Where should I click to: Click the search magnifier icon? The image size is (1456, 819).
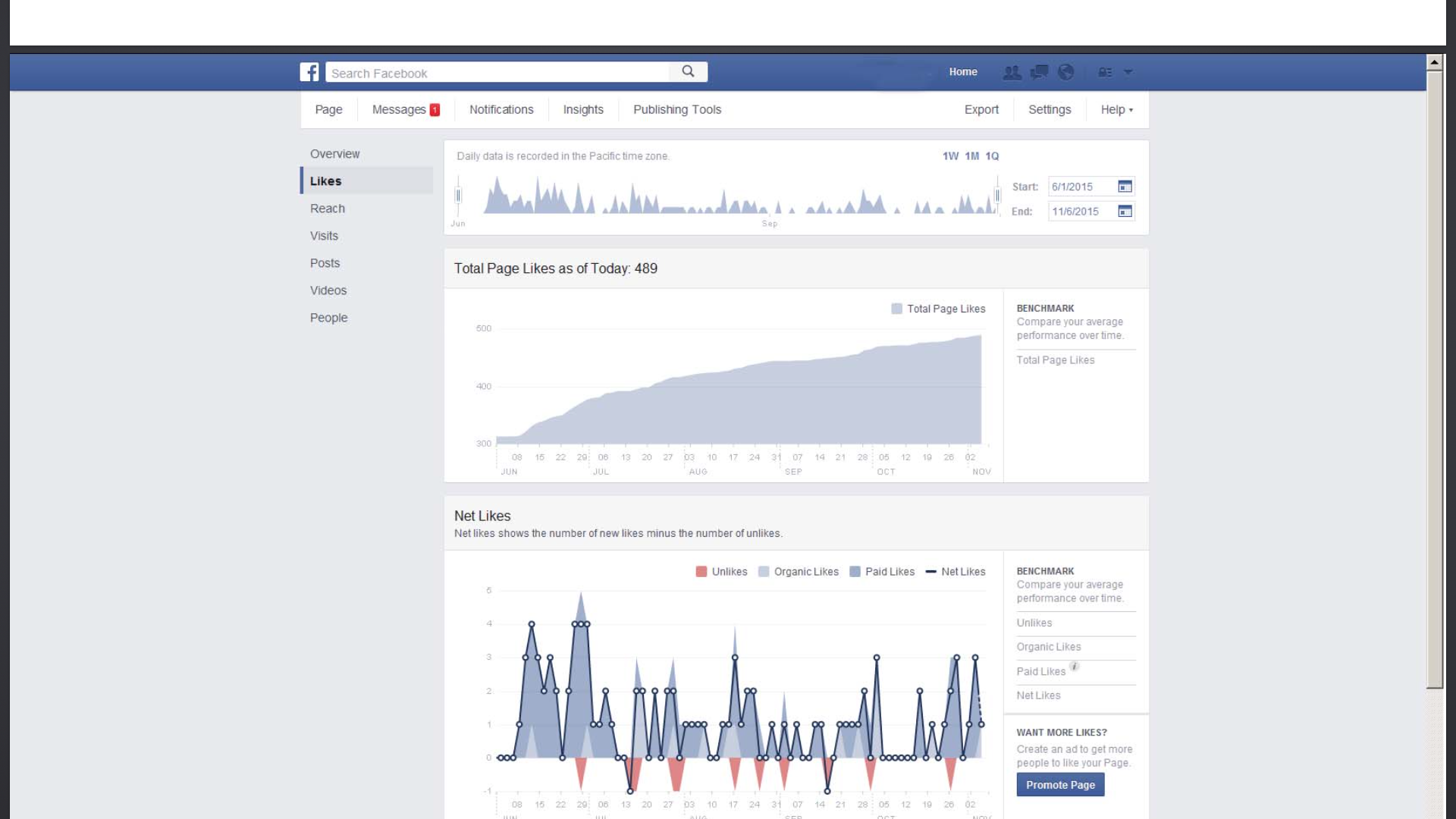tap(688, 71)
